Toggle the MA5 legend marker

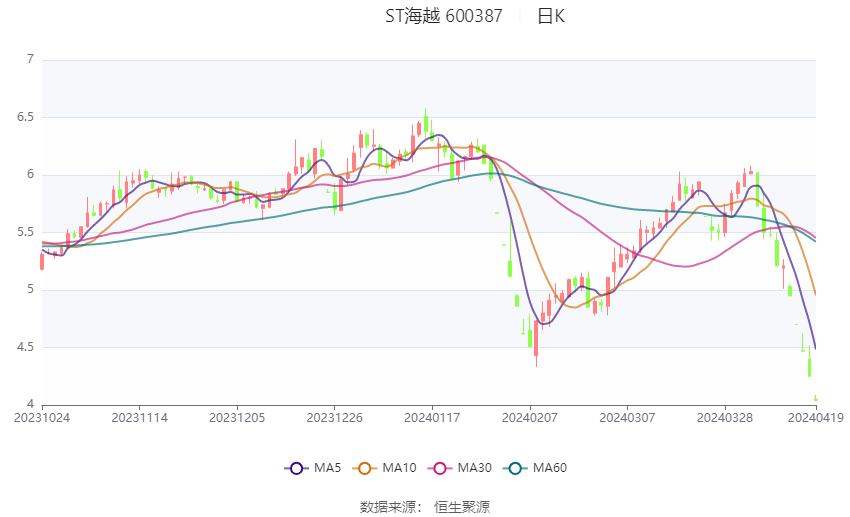pos(296,467)
